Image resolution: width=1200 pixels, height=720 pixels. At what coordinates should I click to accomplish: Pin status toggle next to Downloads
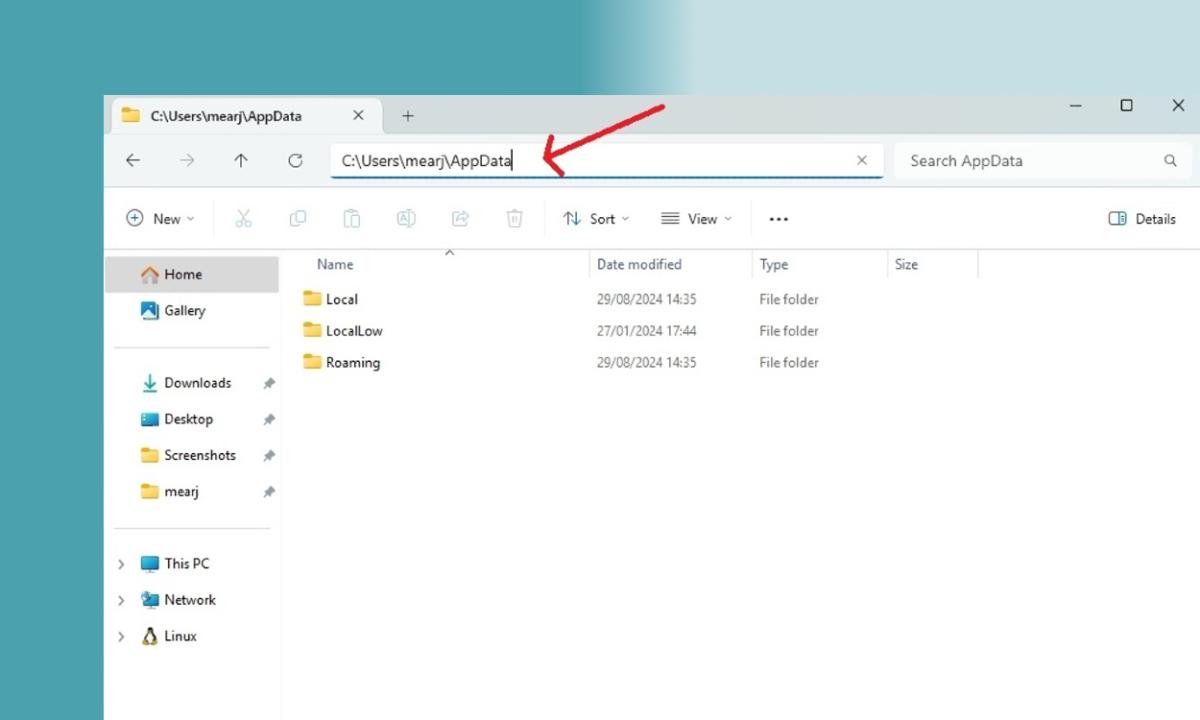point(268,383)
